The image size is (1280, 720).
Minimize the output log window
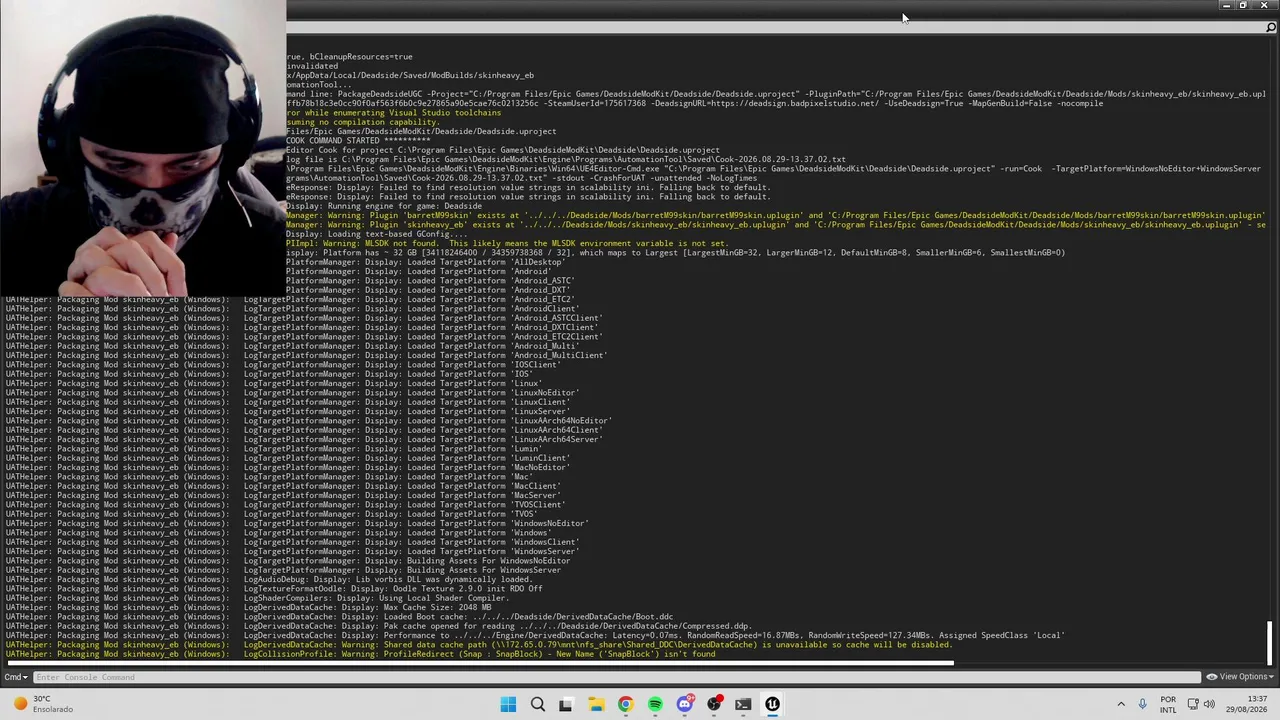click(x=1226, y=6)
